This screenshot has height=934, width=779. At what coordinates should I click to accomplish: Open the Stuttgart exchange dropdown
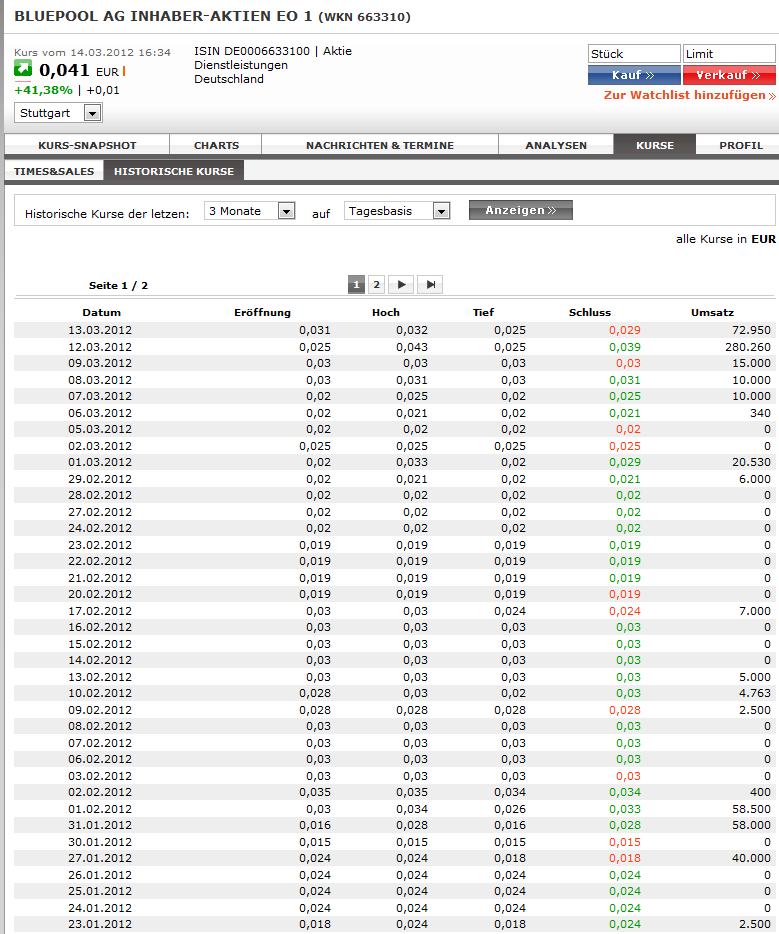58,113
